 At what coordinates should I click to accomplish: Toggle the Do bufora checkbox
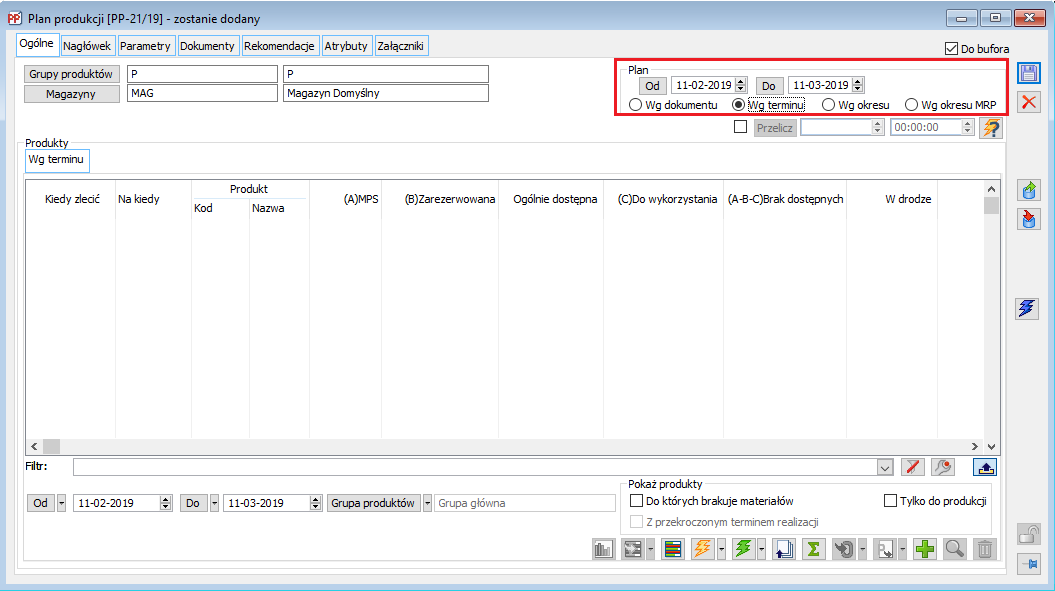tap(951, 48)
